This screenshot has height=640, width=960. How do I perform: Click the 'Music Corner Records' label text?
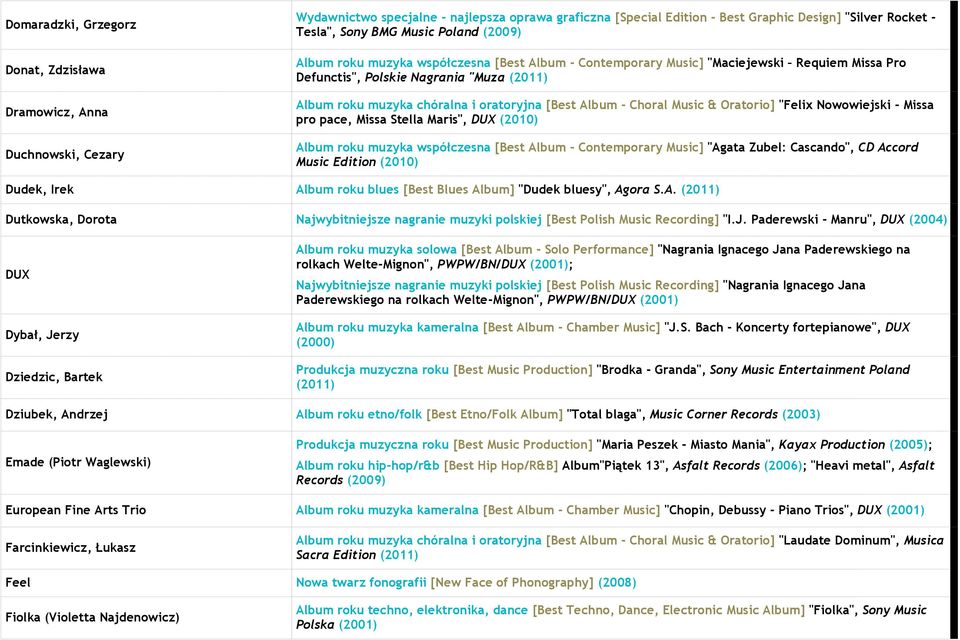(x=713, y=414)
